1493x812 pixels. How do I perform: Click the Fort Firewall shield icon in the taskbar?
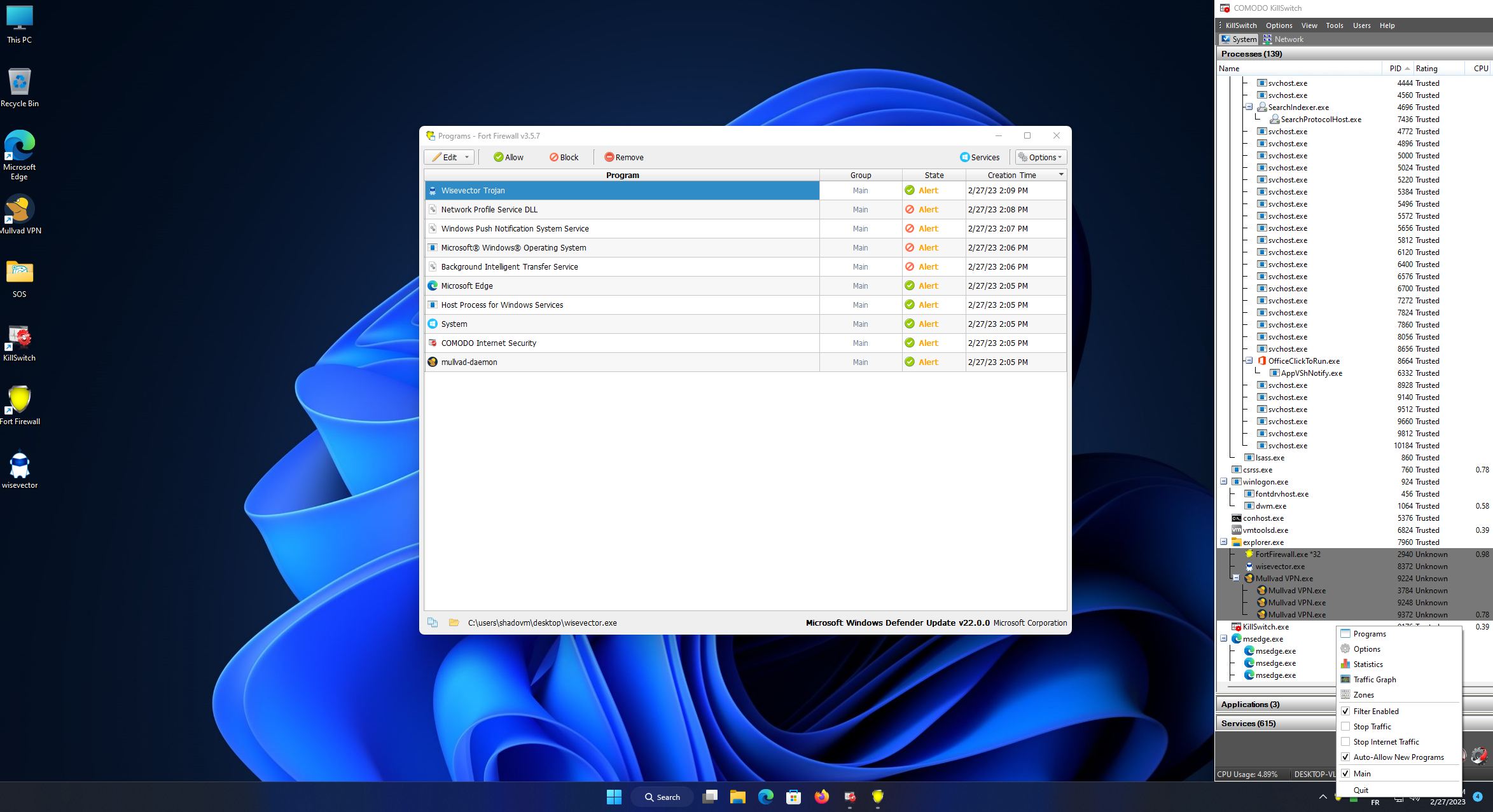pos(878,797)
